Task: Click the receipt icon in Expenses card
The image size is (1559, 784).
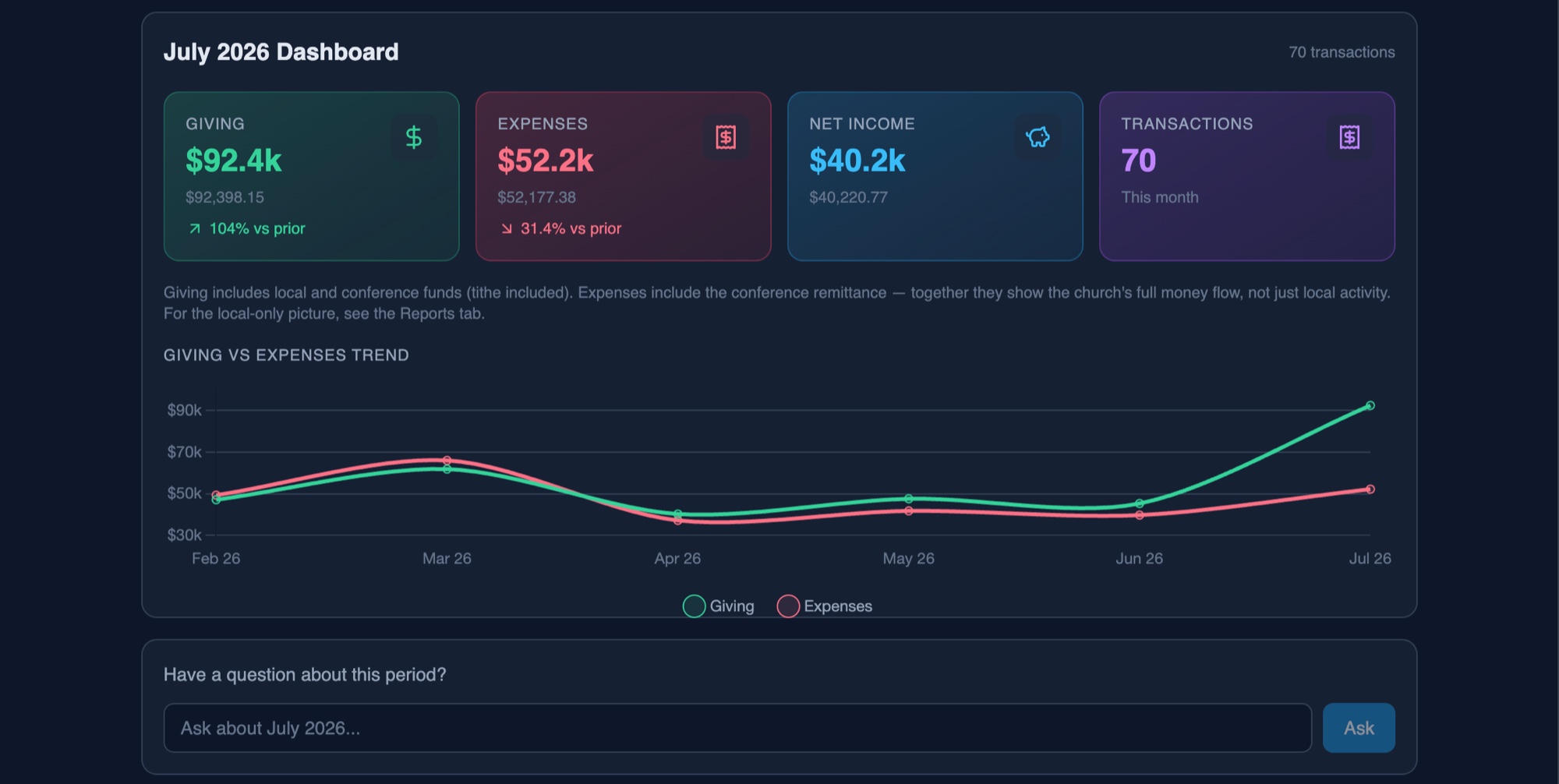Action: tap(726, 137)
